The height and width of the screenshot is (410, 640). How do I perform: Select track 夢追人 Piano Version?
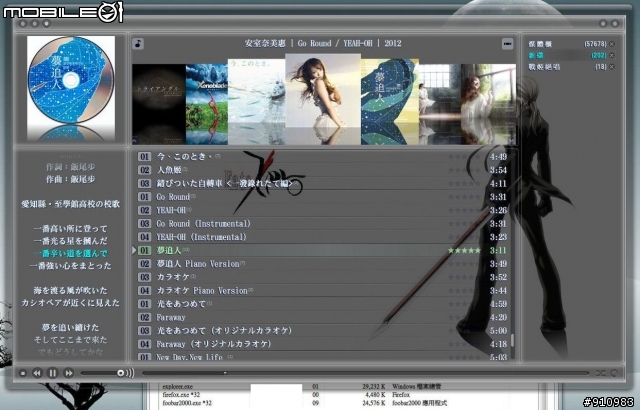322,264
